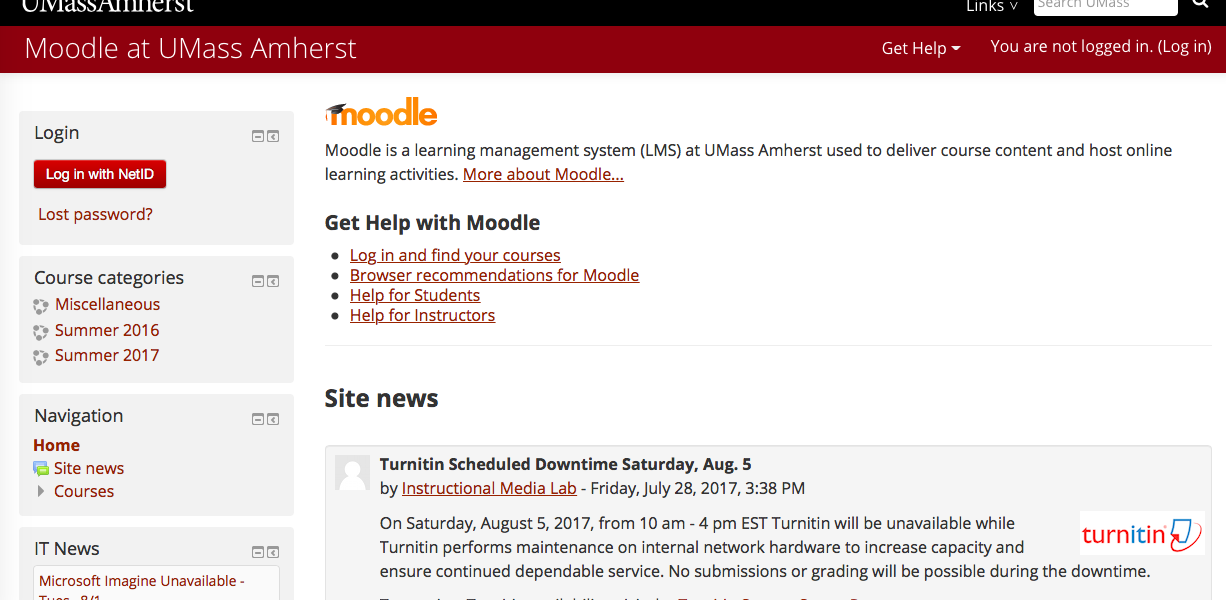
Task: Click the Site news forum icon
Action: coord(41,468)
